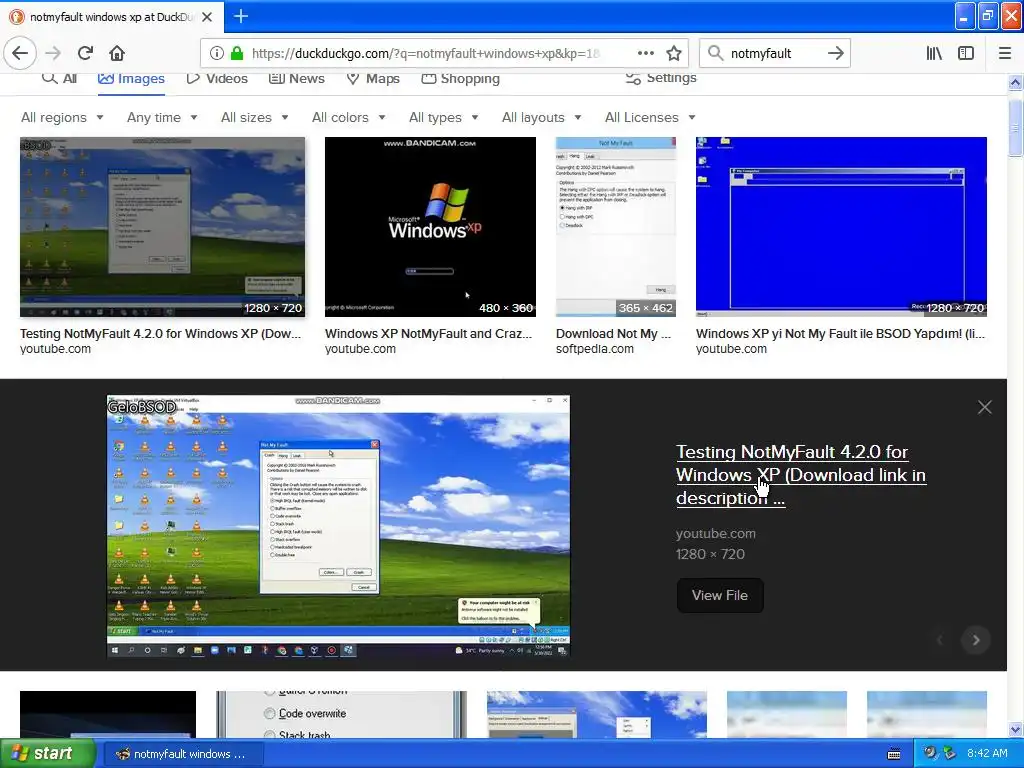
Task: Click the tray icon left of the clock
Action: coord(949,754)
